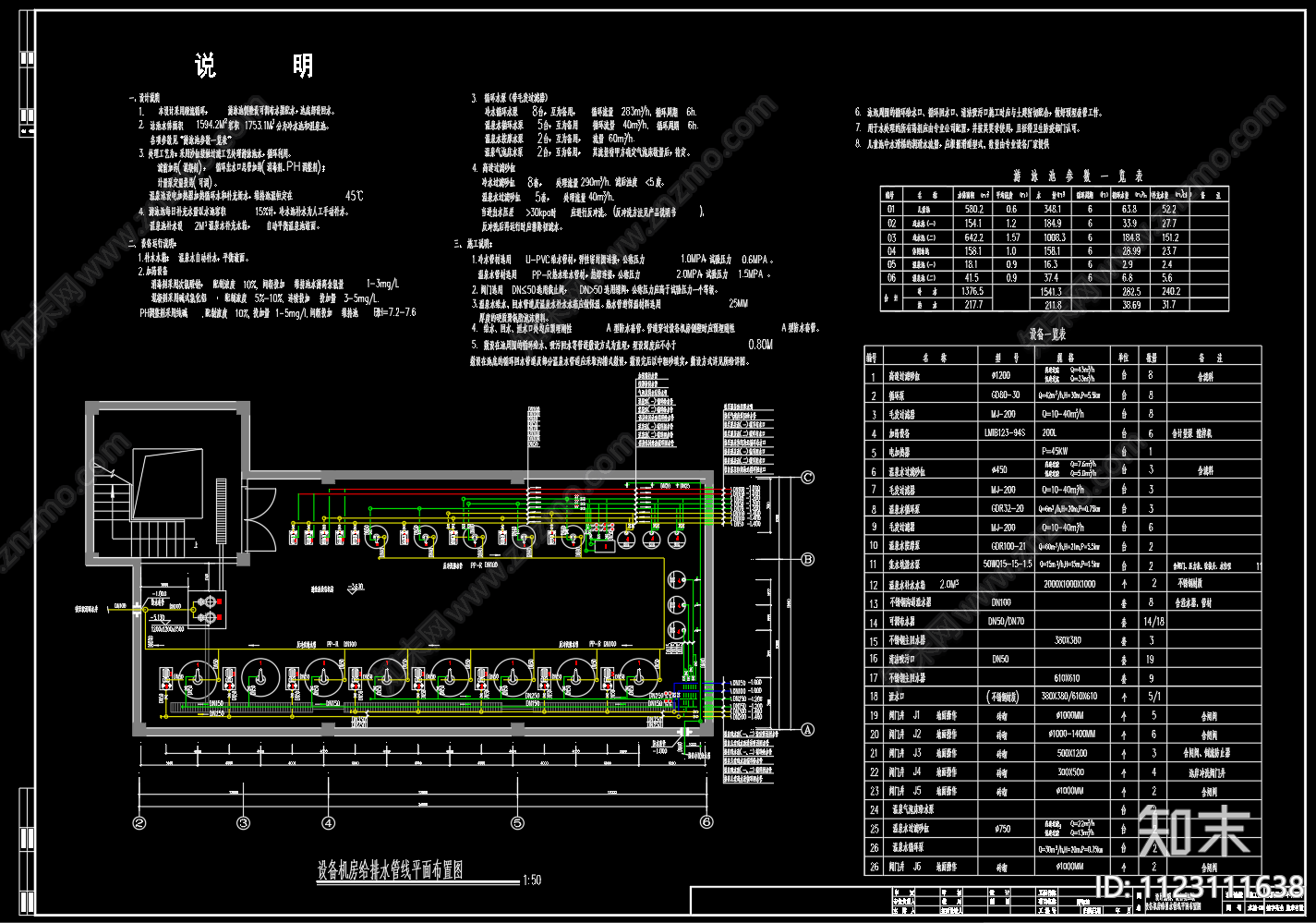Click grid axis bubble A
1316x923 pixels.
tap(808, 729)
